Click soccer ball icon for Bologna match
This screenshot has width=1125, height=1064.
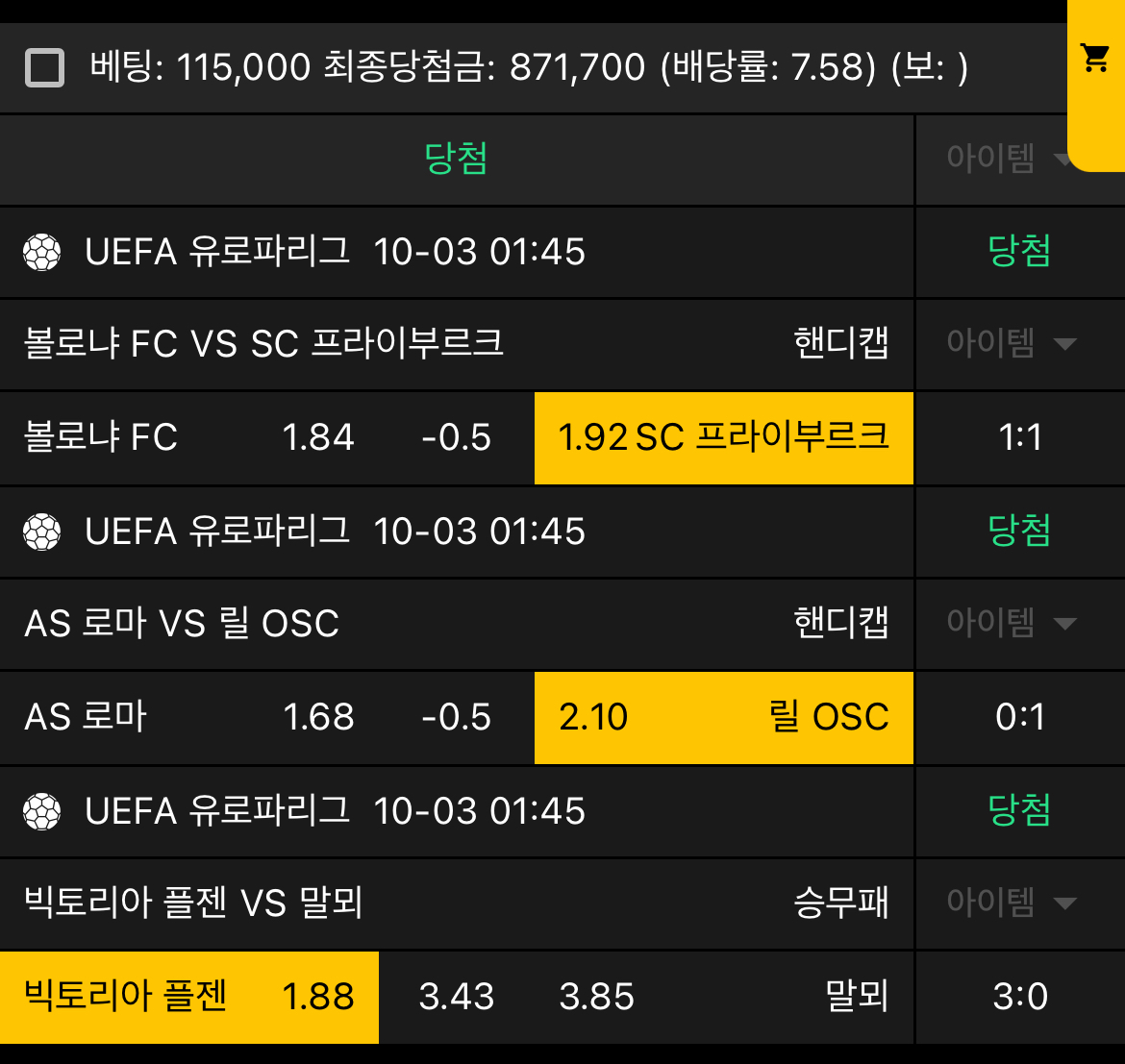tap(42, 253)
